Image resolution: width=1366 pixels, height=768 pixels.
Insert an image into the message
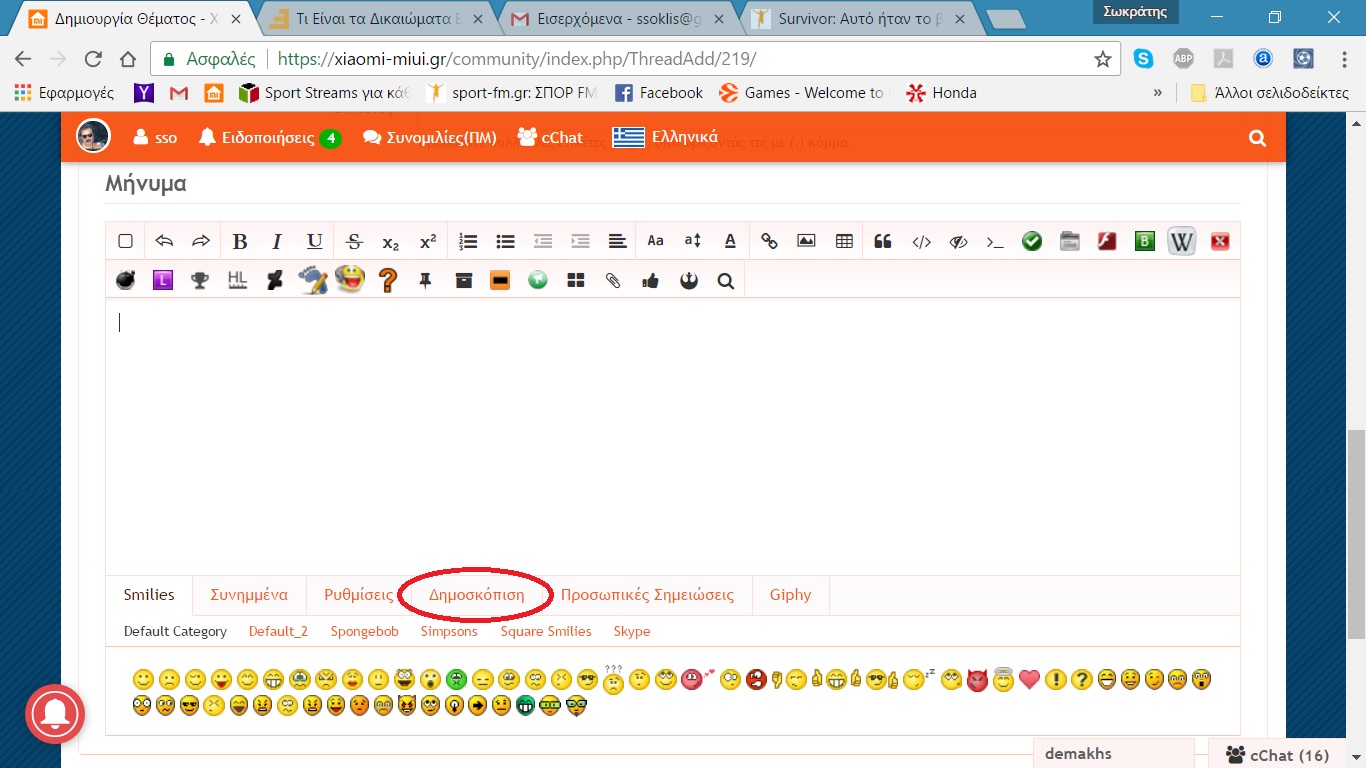click(806, 241)
